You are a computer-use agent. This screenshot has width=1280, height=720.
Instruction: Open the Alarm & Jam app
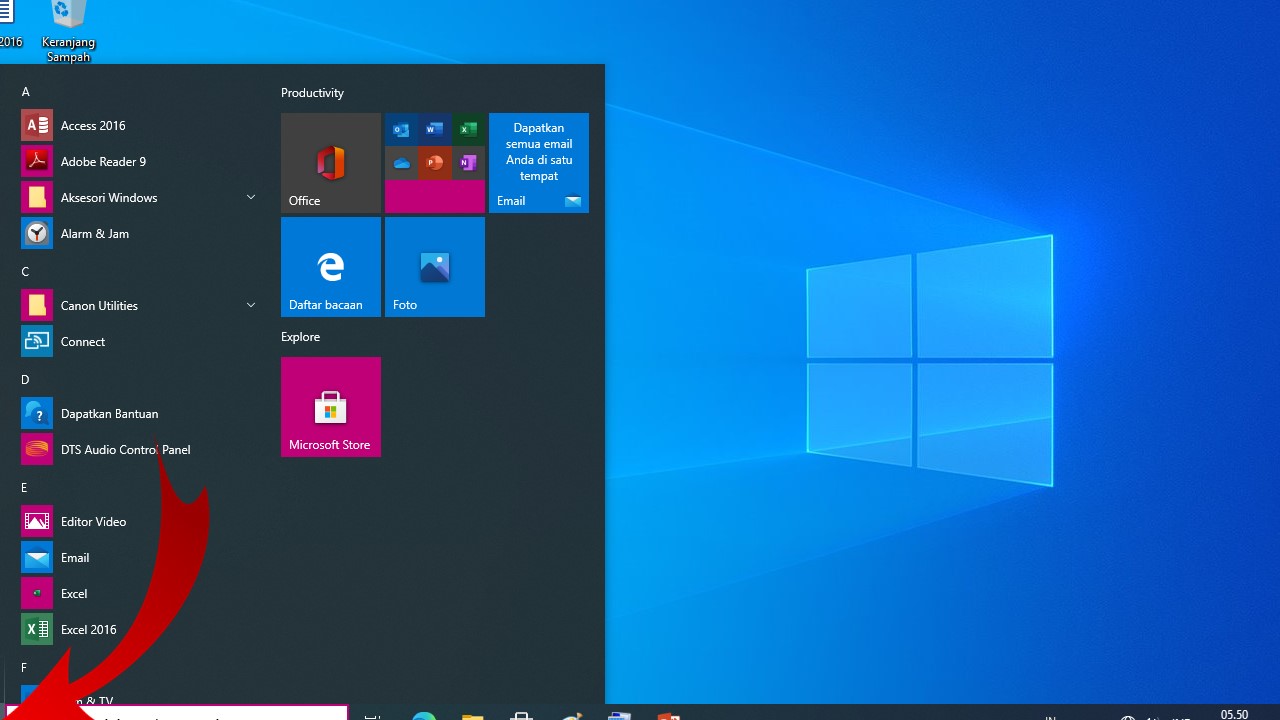[138, 233]
